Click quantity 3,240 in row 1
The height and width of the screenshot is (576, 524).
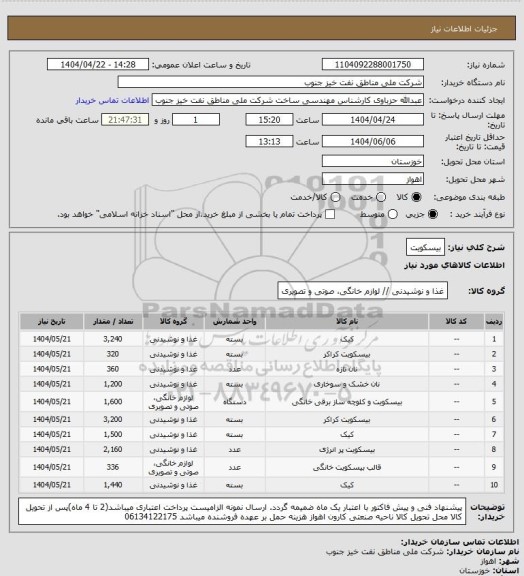pos(113,339)
